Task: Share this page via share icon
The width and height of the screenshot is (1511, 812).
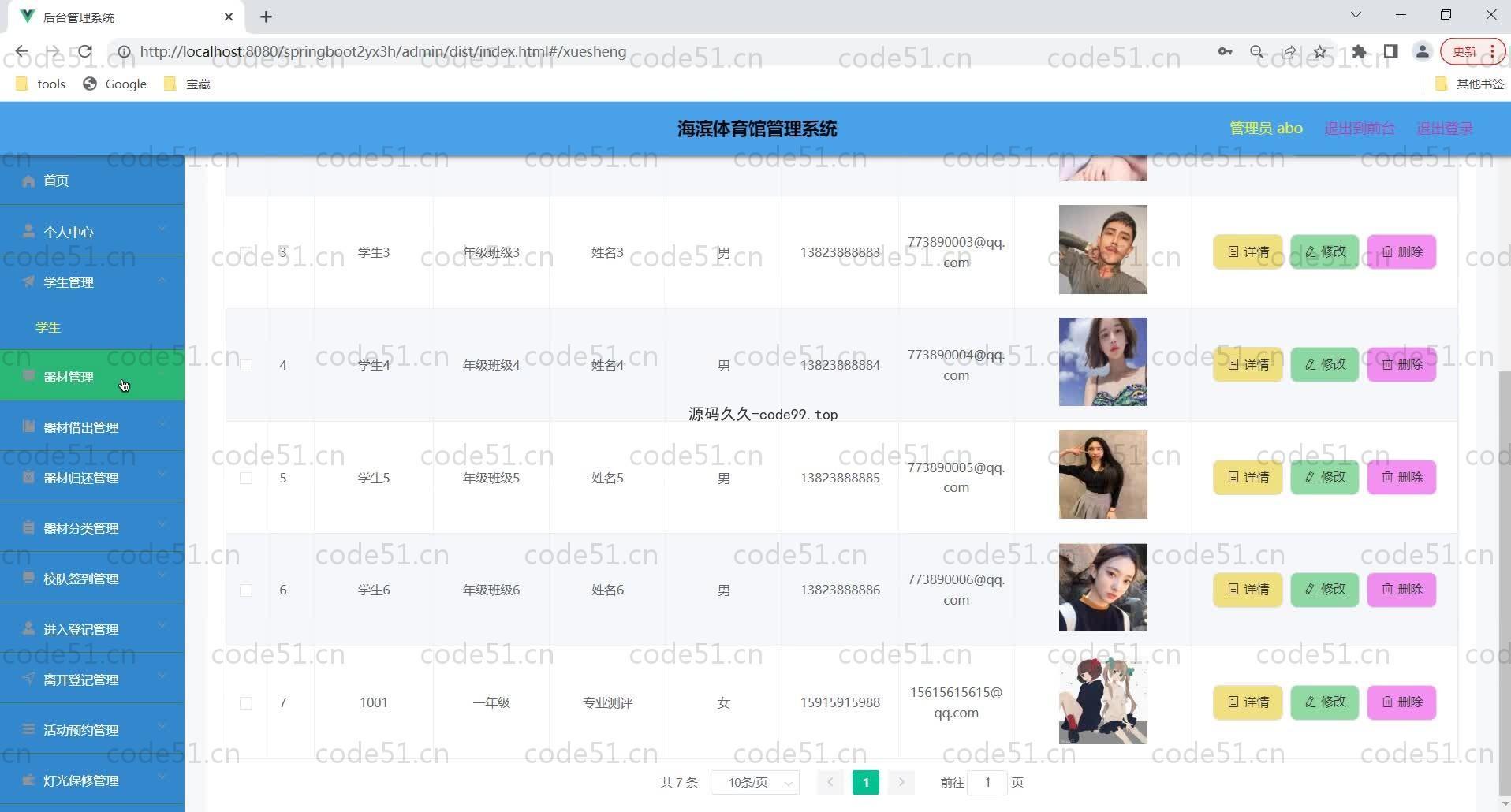Action: 1289,52
